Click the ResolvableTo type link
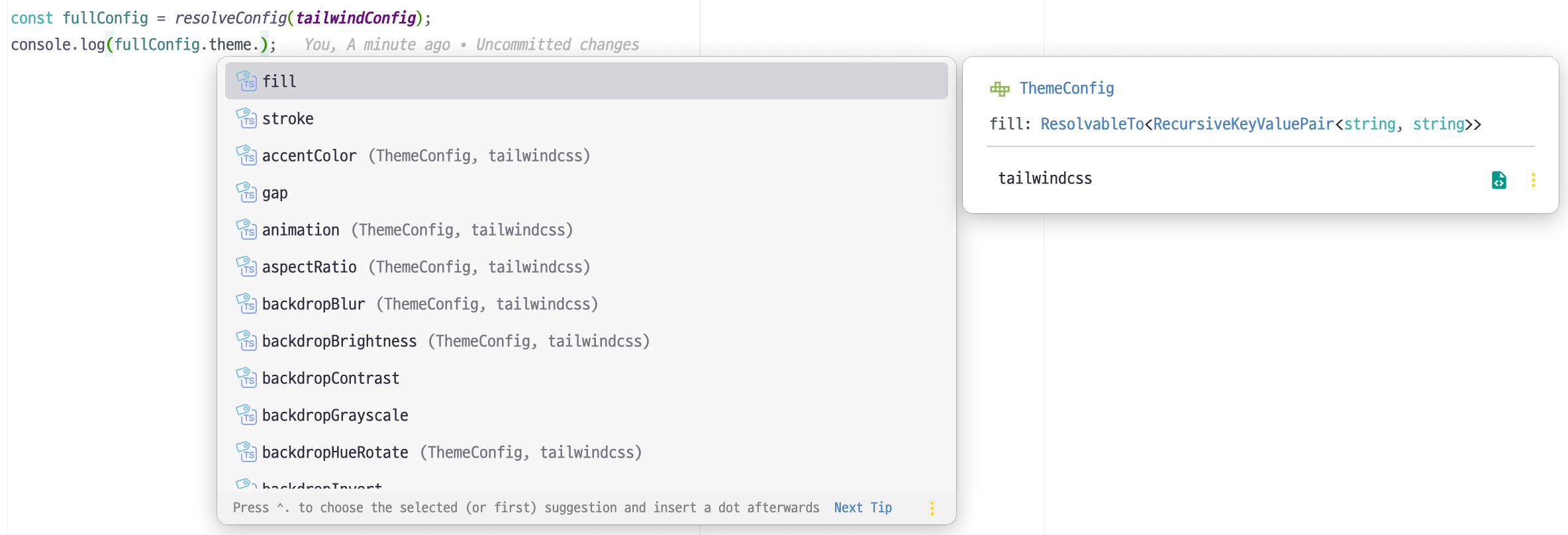The height and width of the screenshot is (535, 1568). tap(1091, 124)
